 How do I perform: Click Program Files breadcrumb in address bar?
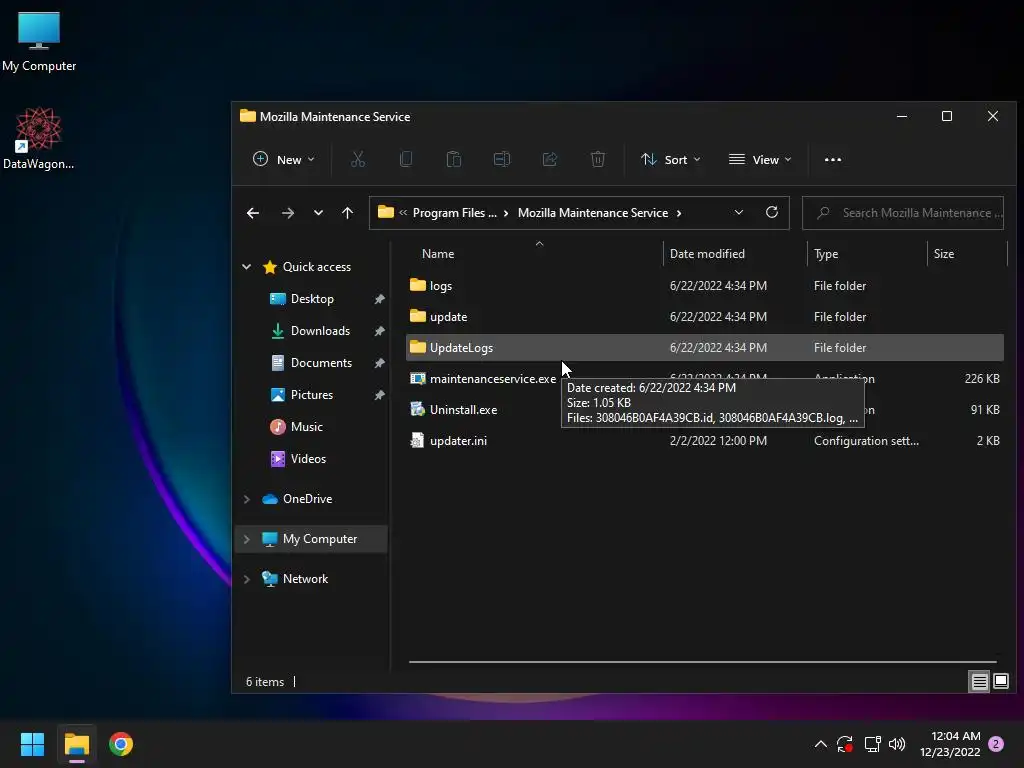tap(455, 213)
